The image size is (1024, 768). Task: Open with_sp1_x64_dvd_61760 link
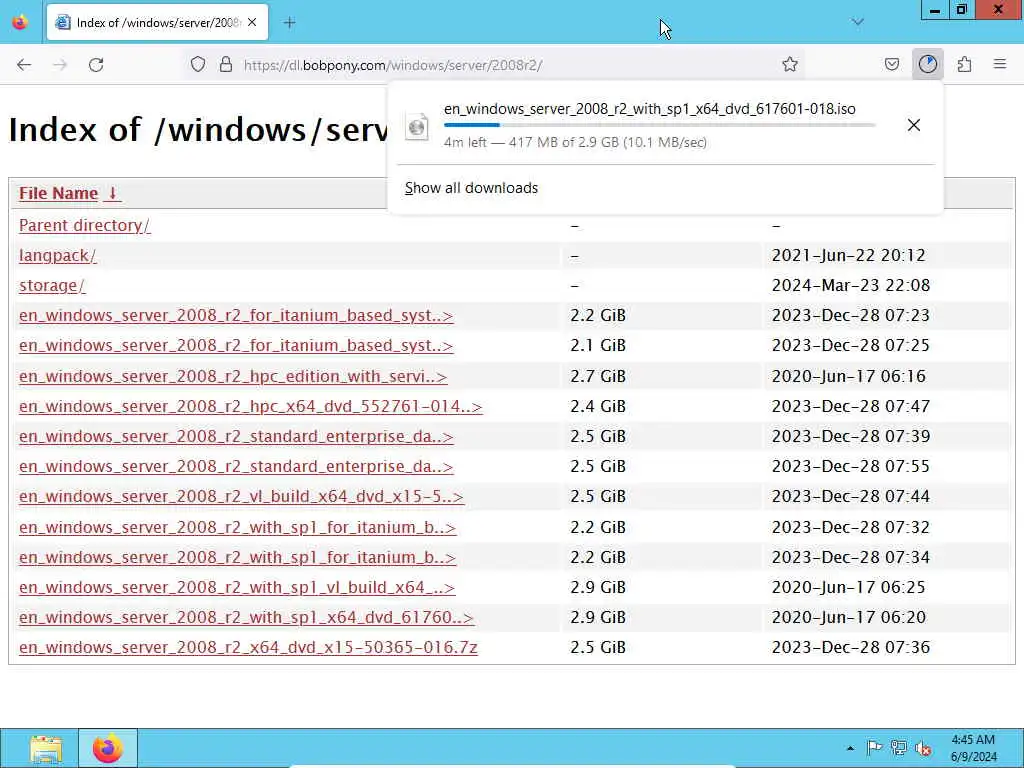pos(246,617)
